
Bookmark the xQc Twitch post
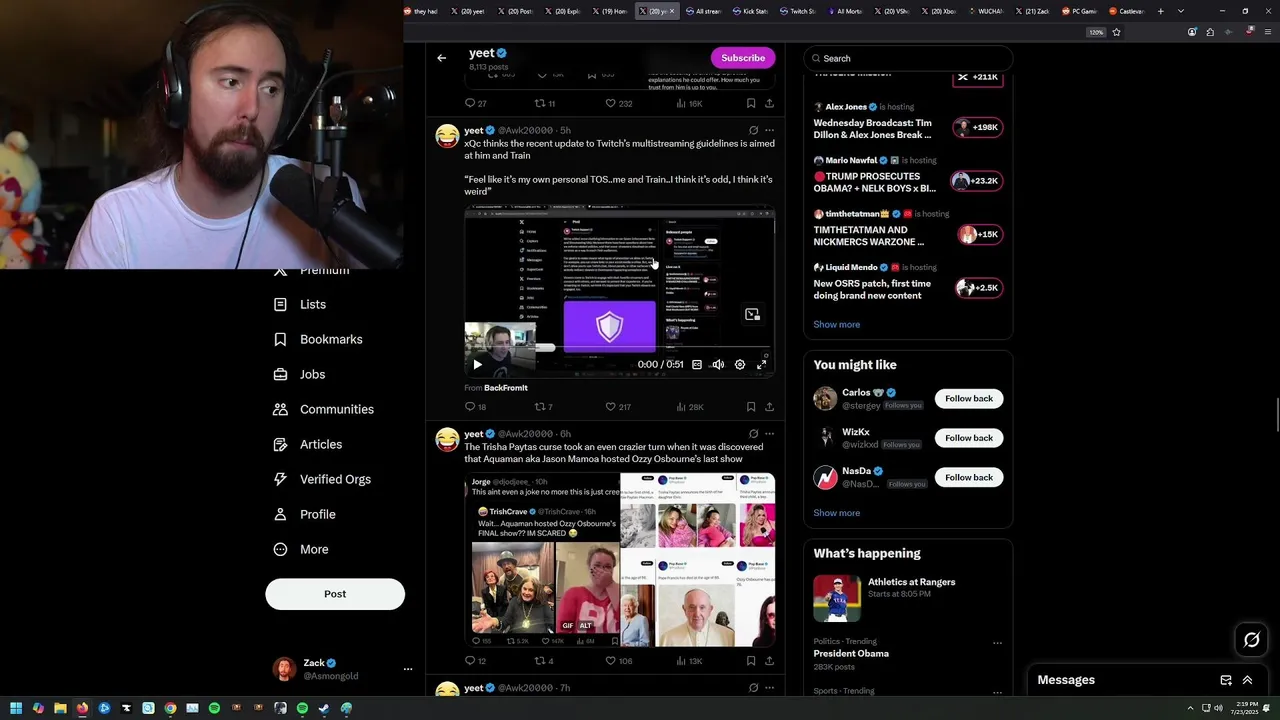(751, 407)
